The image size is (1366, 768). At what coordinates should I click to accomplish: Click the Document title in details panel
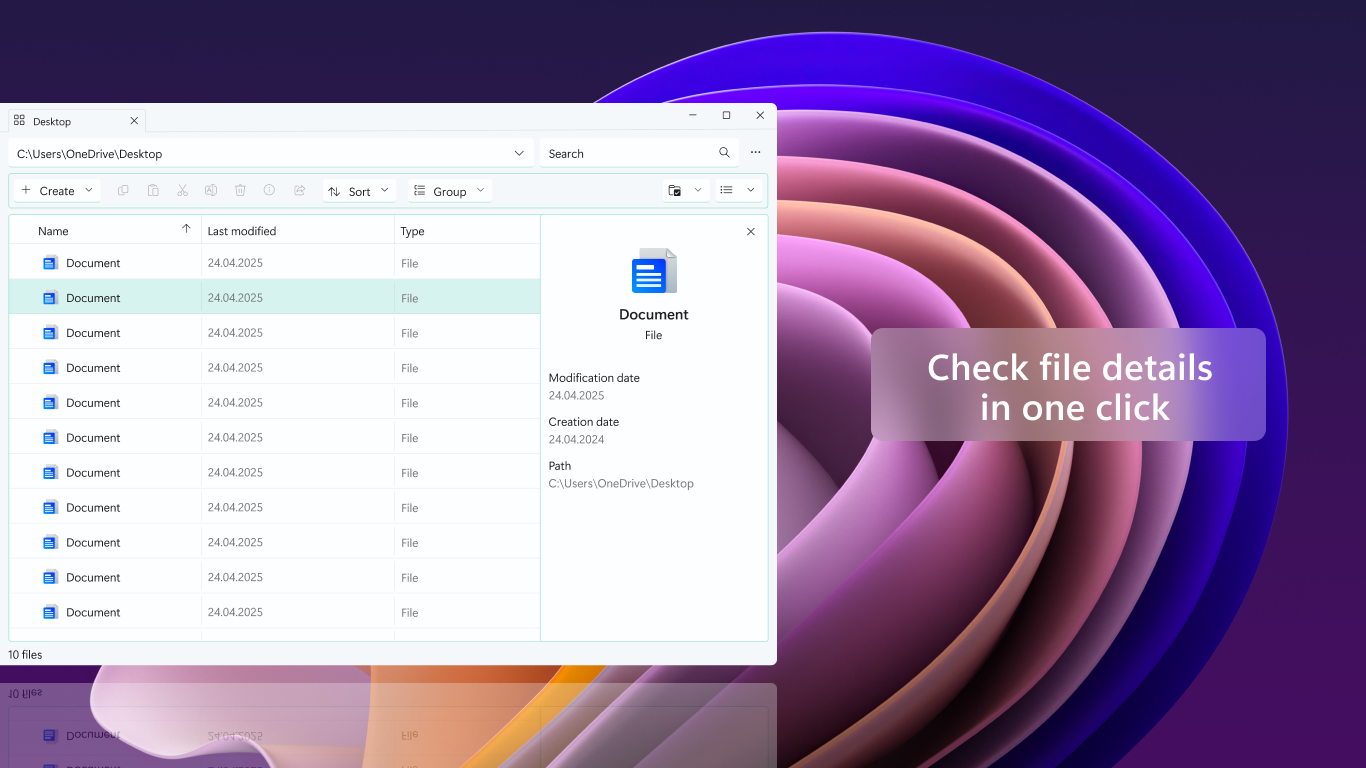654,314
